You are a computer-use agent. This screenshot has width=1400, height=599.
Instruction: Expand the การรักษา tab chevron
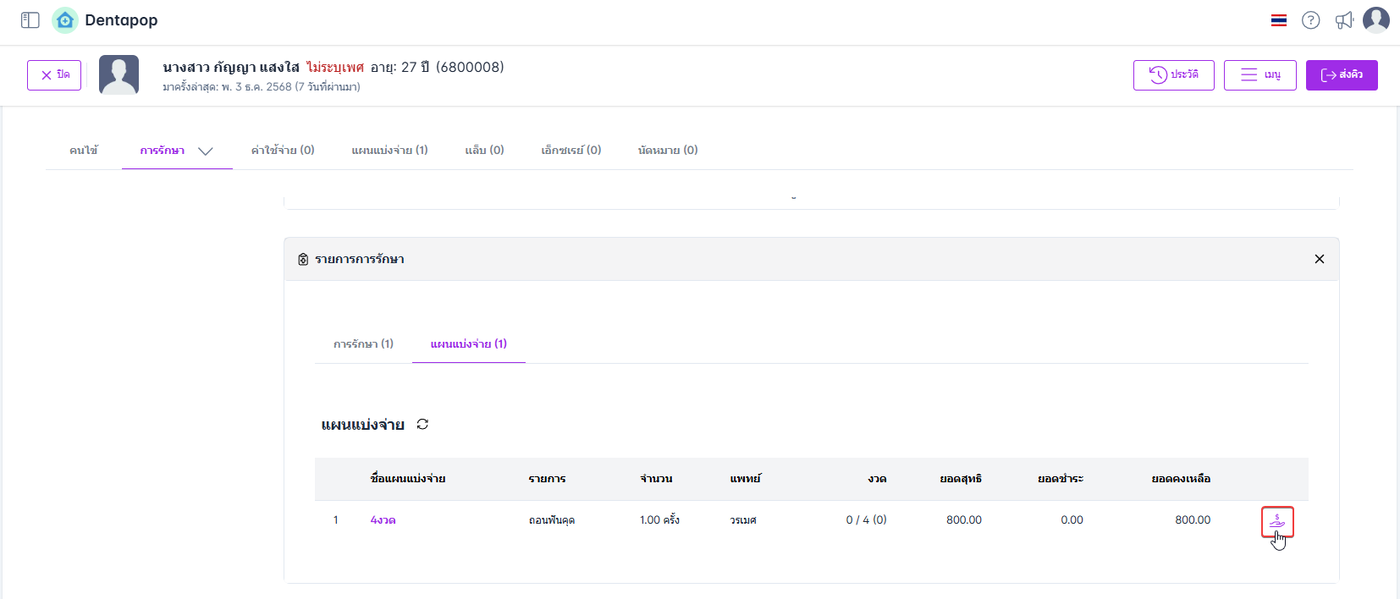point(206,151)
